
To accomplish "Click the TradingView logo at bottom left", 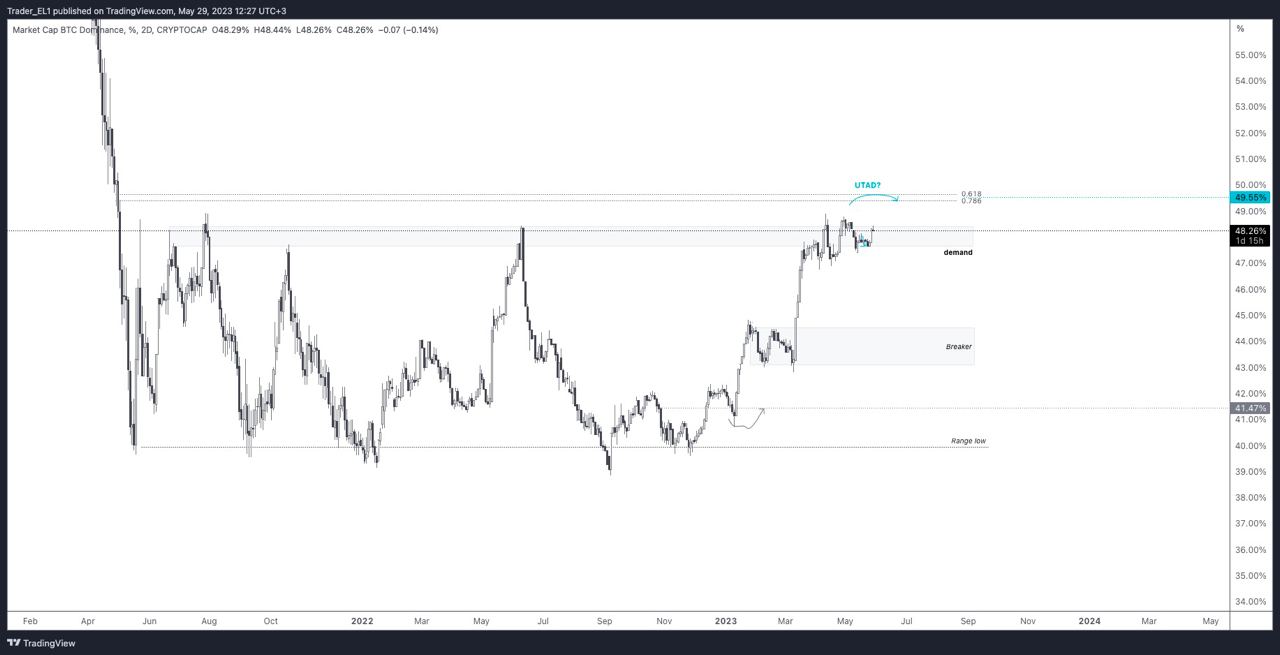I will (41, 643).
